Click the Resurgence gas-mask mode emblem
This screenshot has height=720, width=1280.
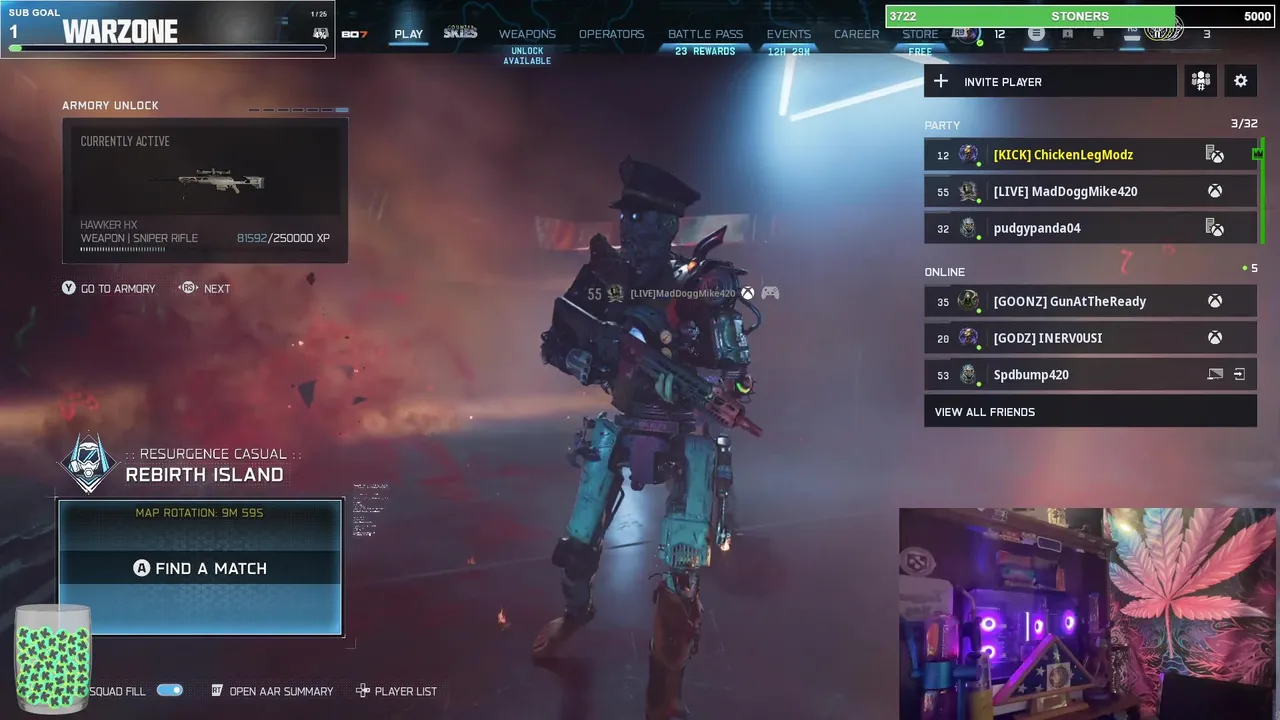pos(89,464)
